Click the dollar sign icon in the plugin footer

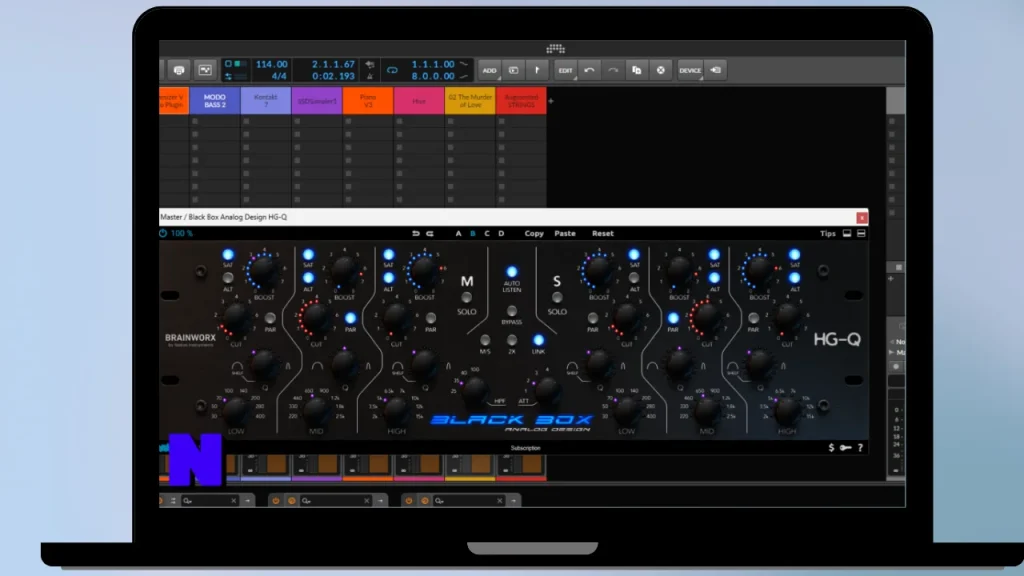tap(831, 447)
